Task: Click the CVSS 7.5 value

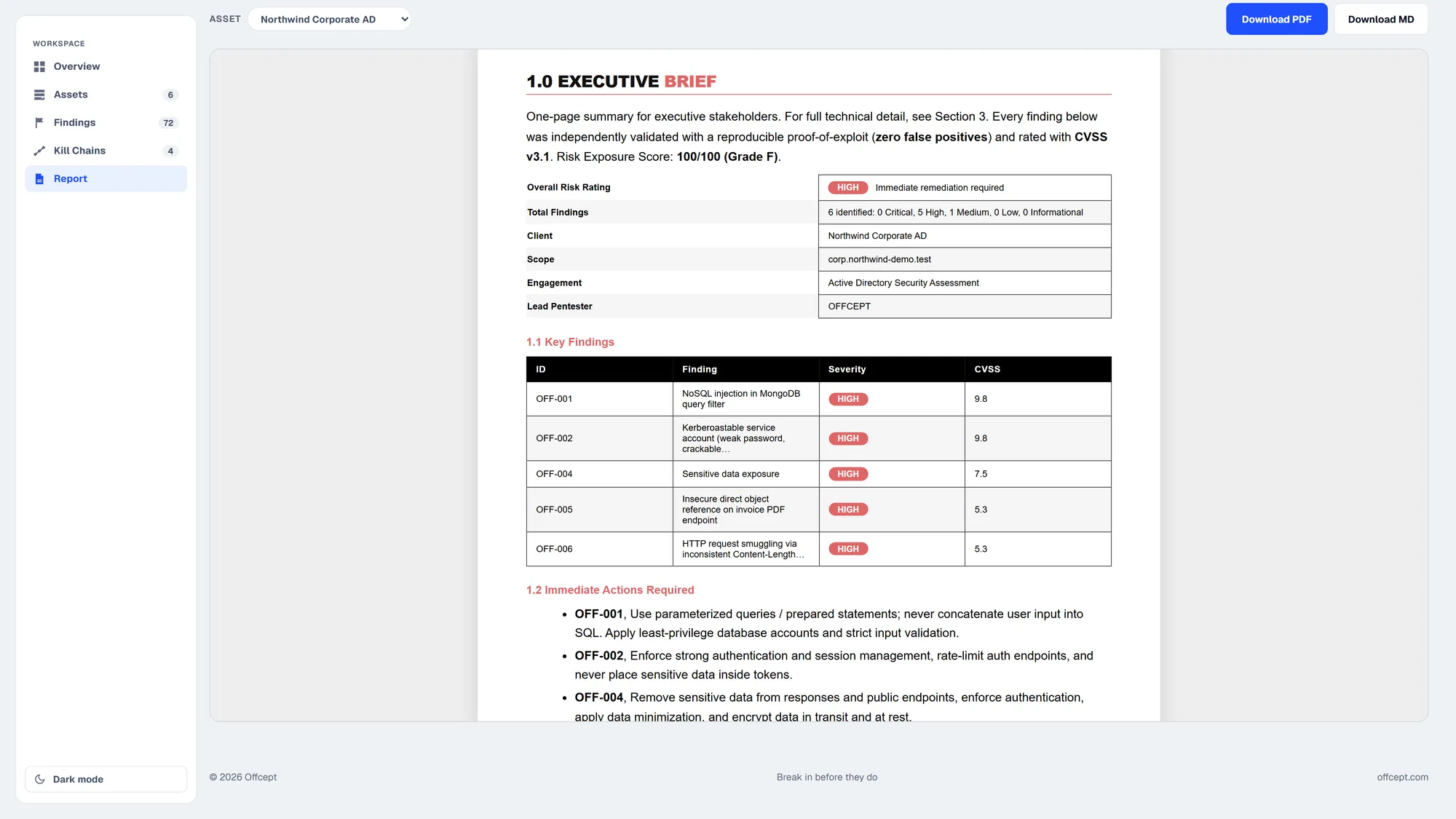Action: [981, 474]
